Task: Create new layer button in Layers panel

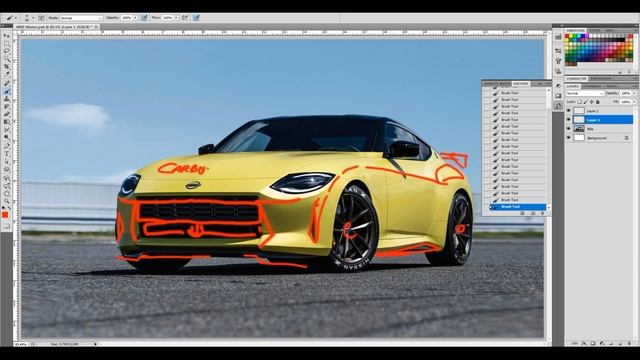Action: (x=620, y=344)
